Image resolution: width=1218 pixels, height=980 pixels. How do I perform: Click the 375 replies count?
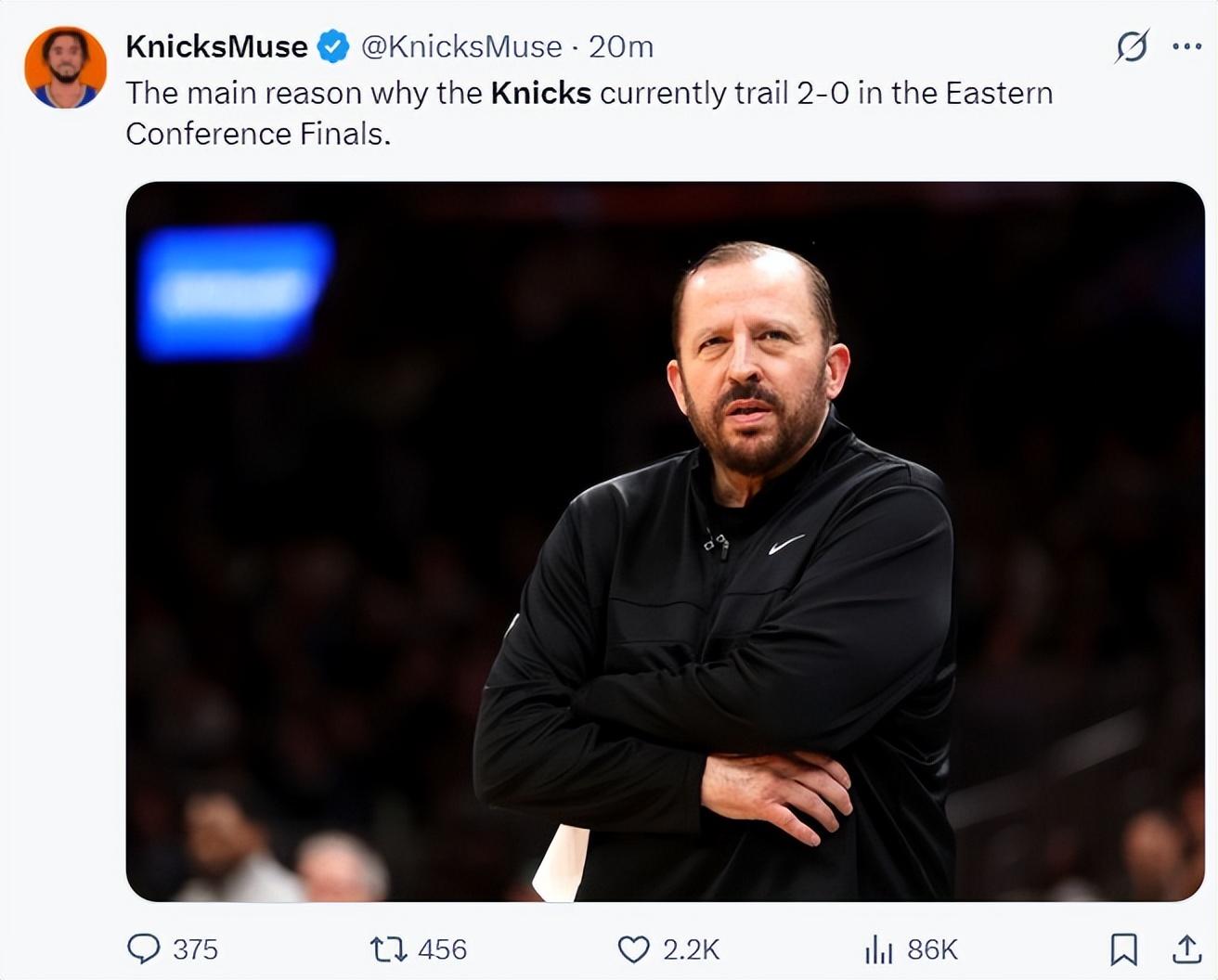tap(195, 948)
